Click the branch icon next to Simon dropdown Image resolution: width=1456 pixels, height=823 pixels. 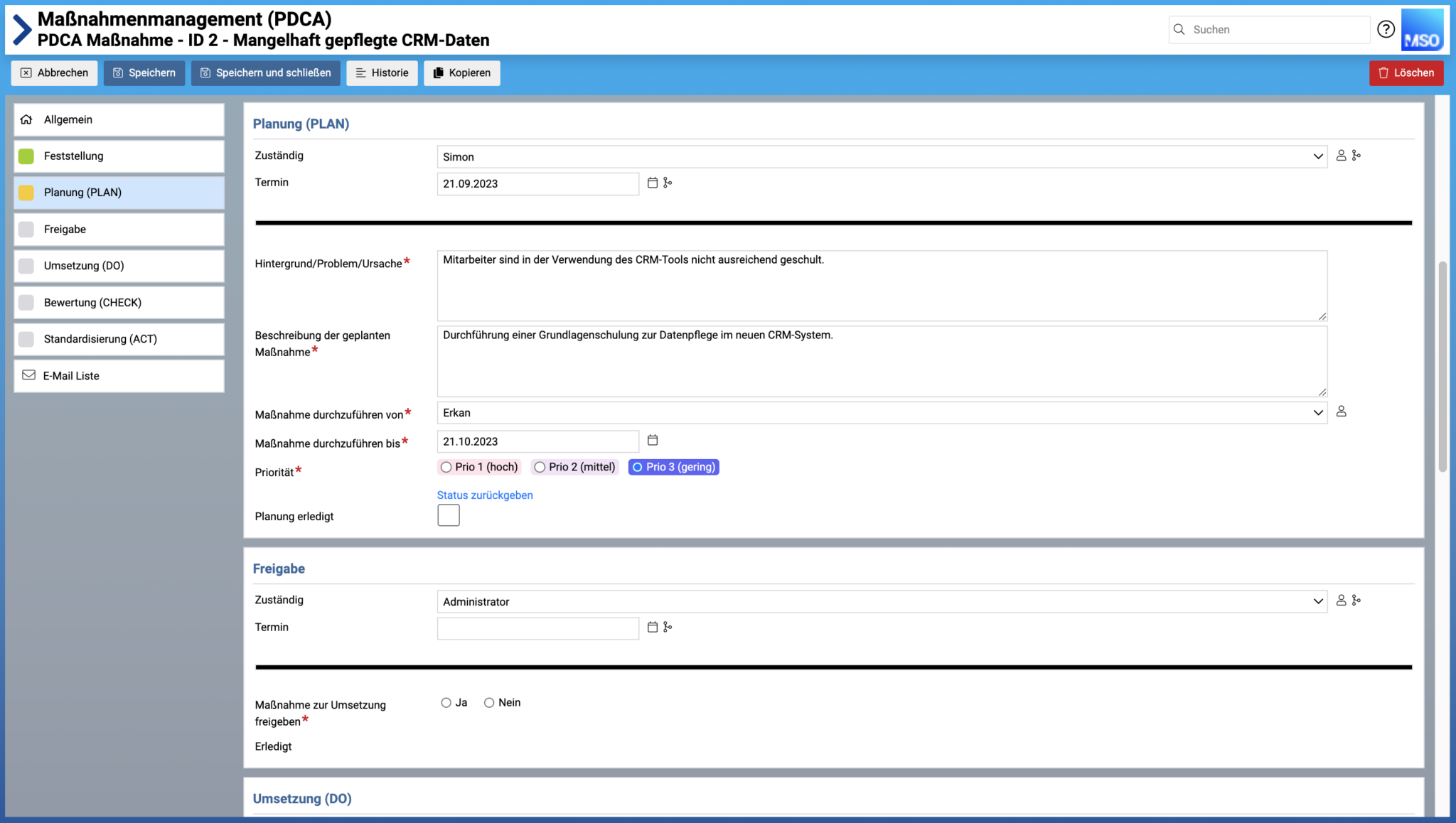click(1356, 156)
